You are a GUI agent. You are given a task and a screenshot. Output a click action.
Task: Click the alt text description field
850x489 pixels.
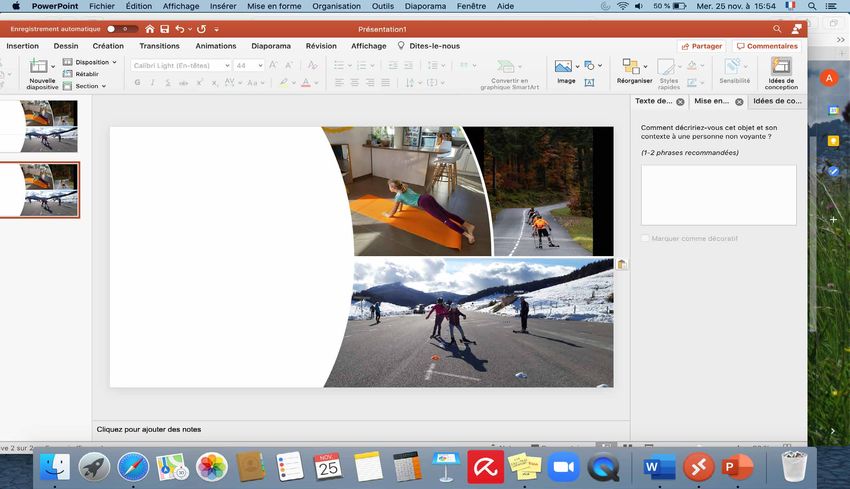[718, 194]
